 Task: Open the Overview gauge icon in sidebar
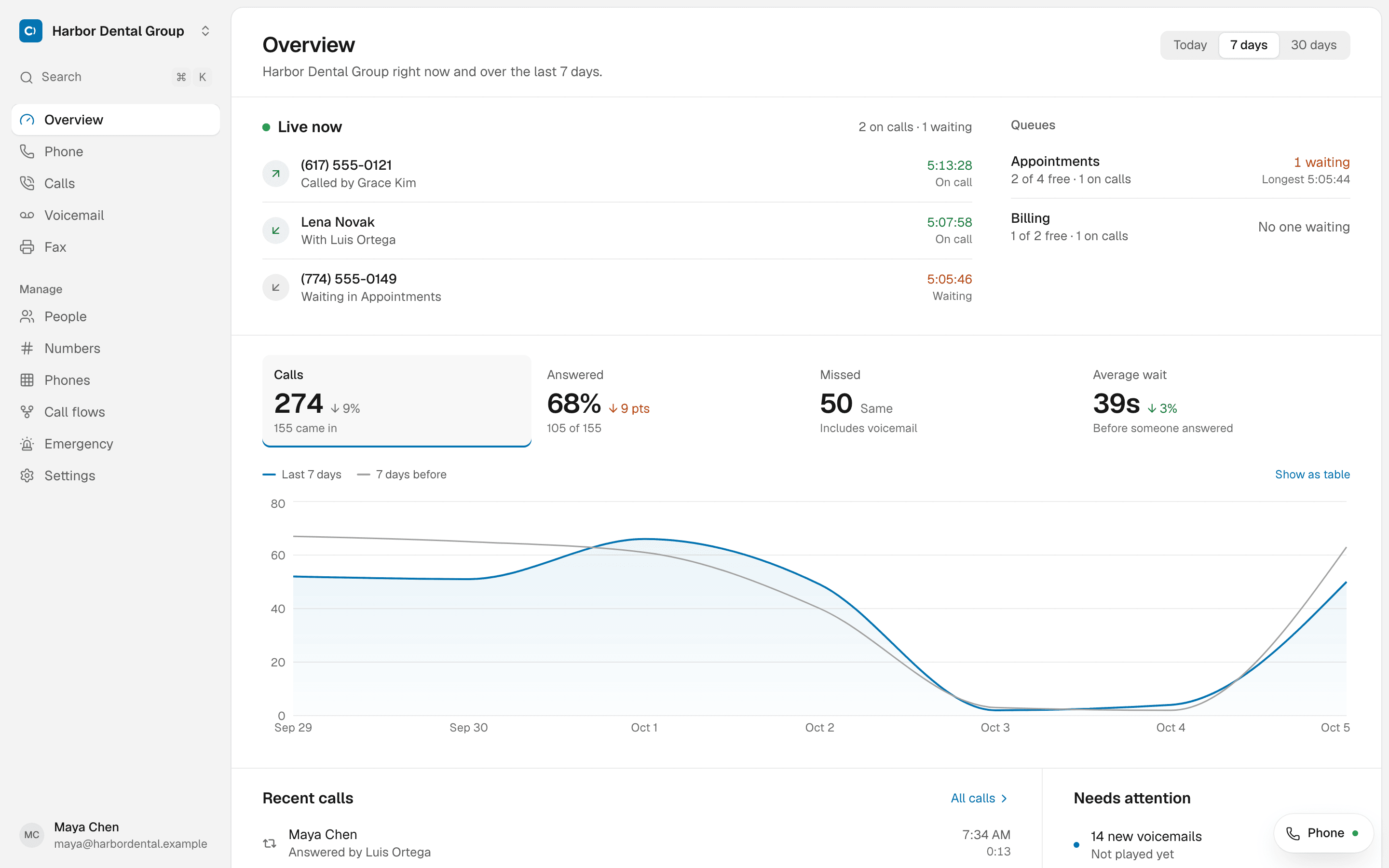click(27, 120)
